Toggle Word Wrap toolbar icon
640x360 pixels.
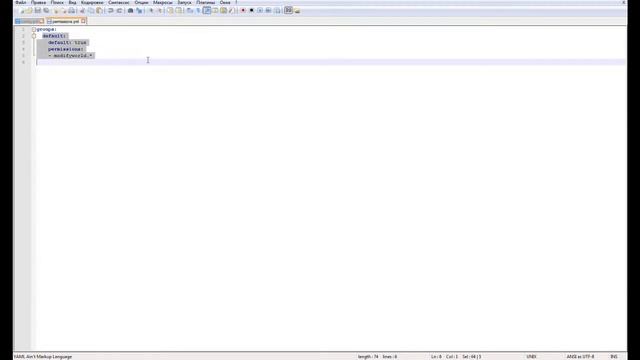[190, 11]
